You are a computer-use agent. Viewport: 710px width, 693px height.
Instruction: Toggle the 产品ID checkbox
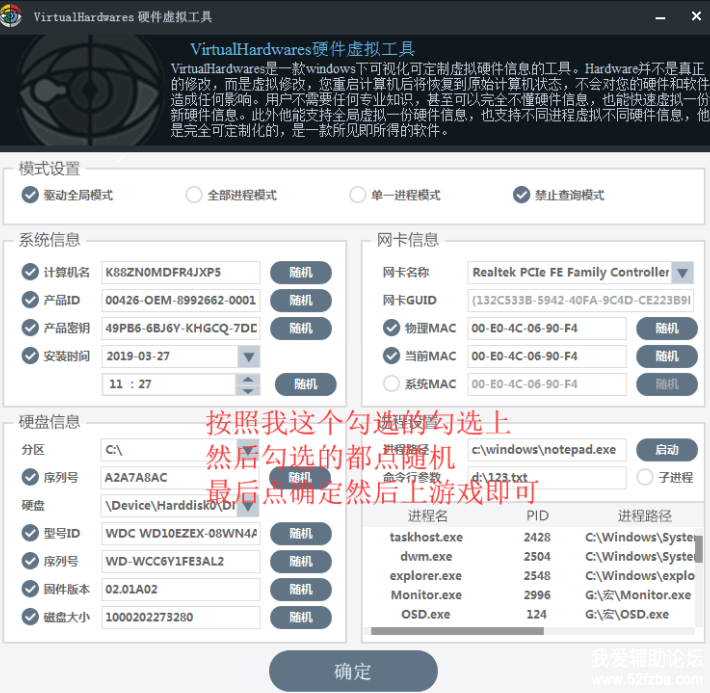[30, 300]
